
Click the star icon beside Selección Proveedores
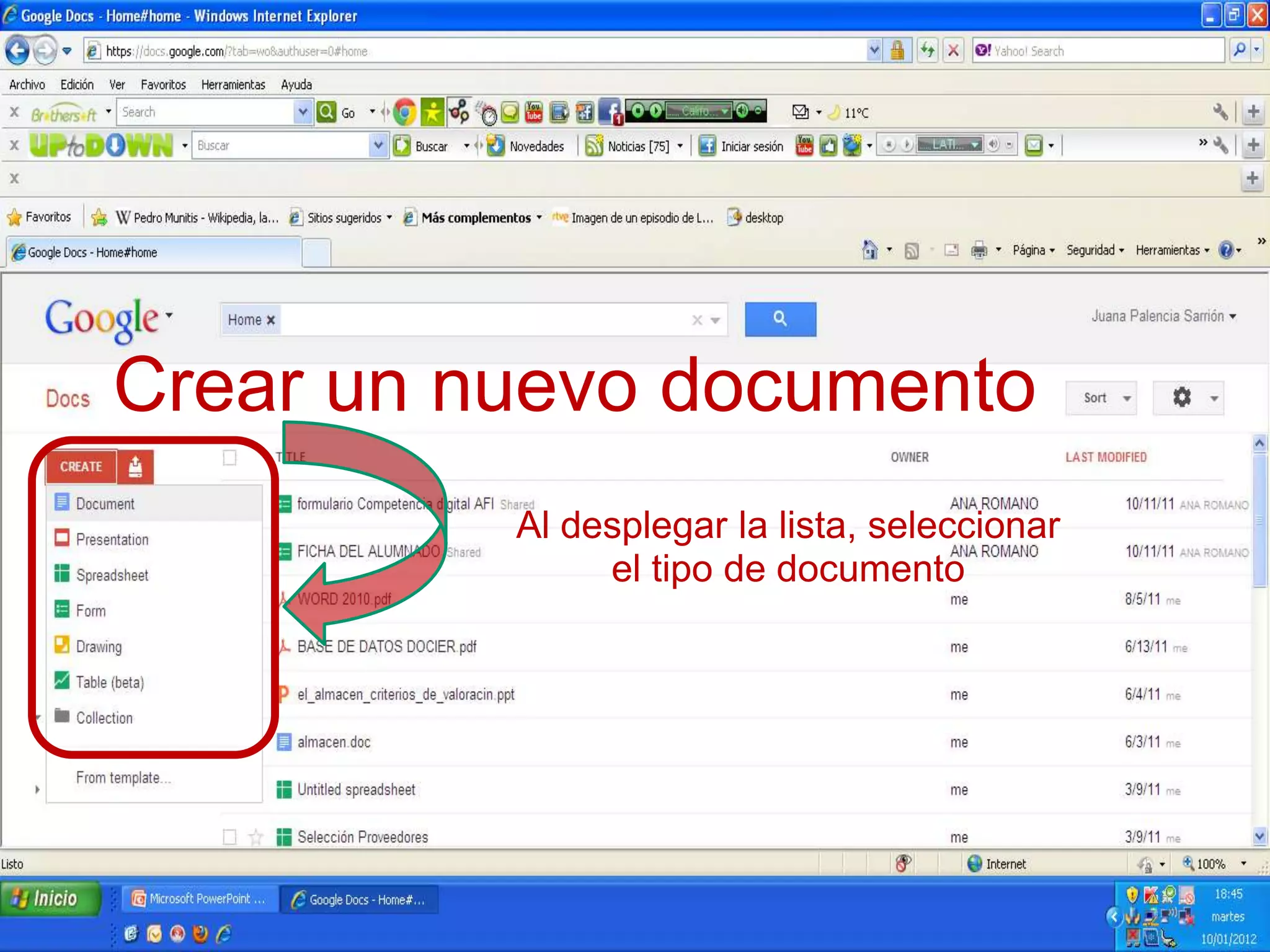point(255,837)
